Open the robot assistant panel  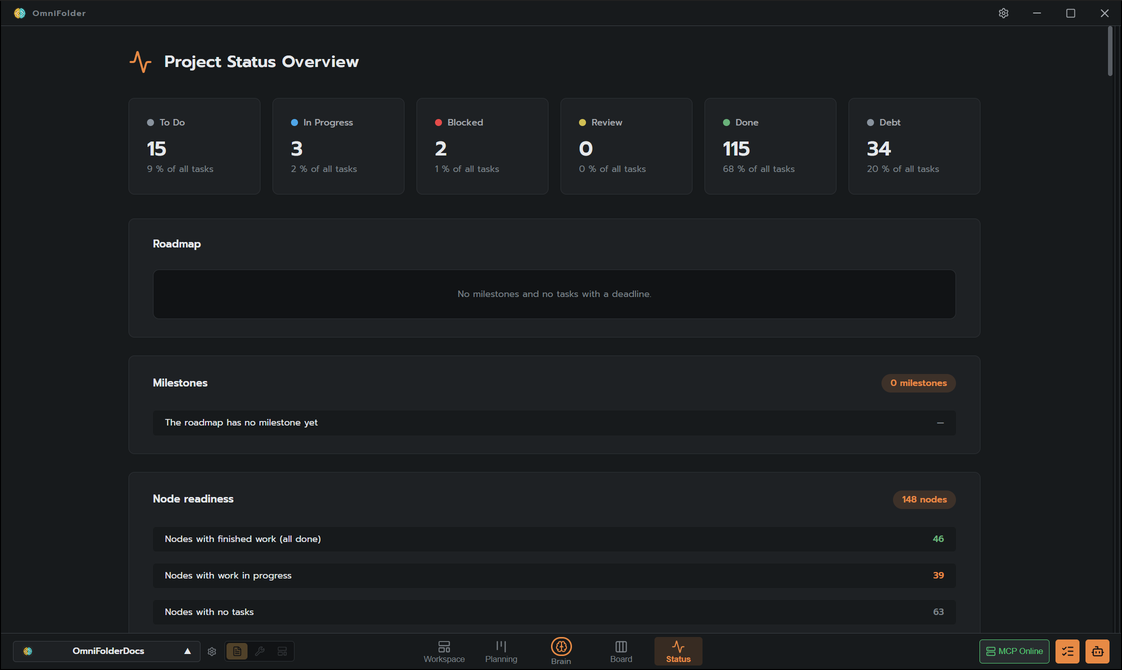(1097, 651)
